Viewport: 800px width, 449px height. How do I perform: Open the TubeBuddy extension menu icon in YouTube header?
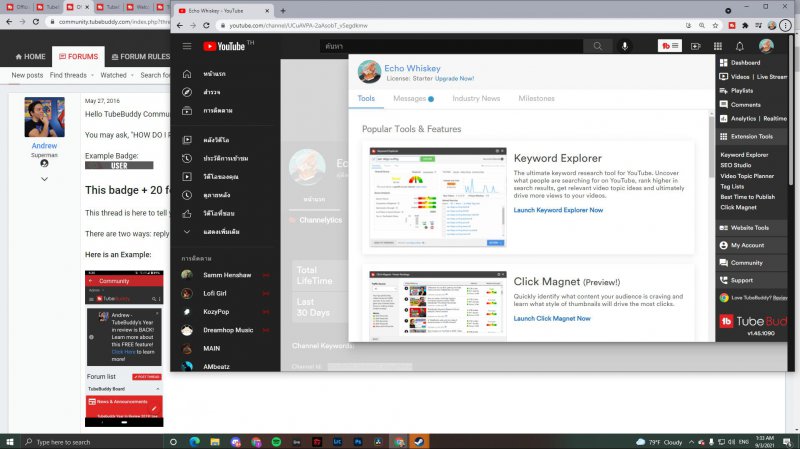(669, 46)
